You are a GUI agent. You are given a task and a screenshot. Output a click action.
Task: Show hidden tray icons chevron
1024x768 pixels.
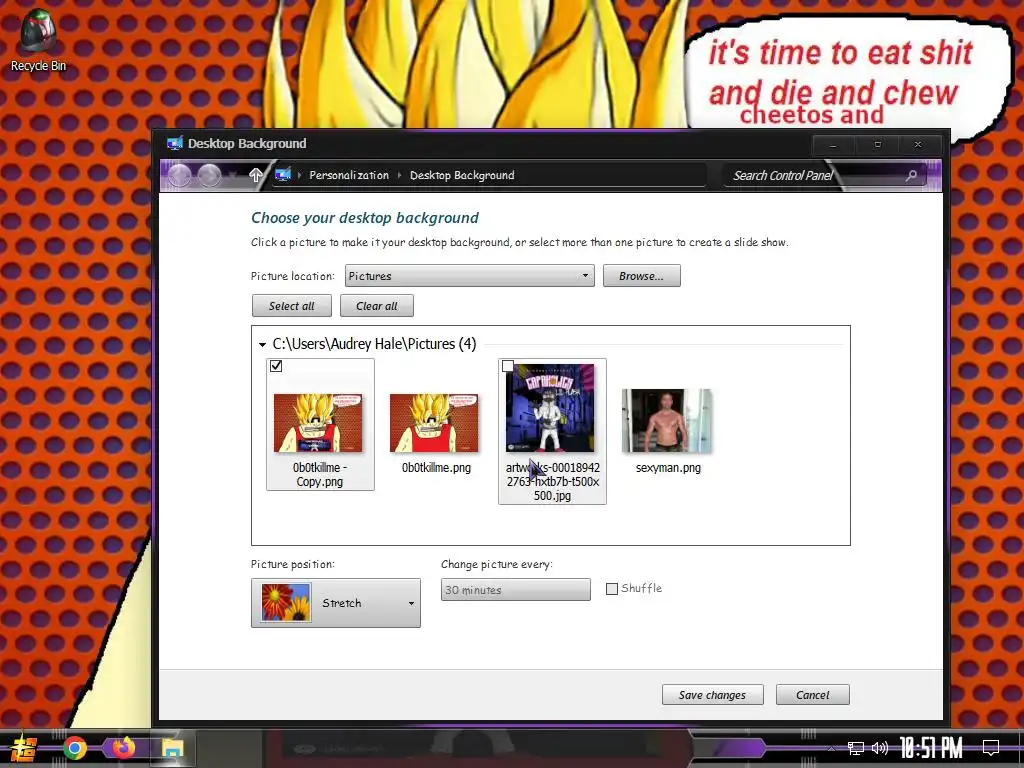coord(831,748)
